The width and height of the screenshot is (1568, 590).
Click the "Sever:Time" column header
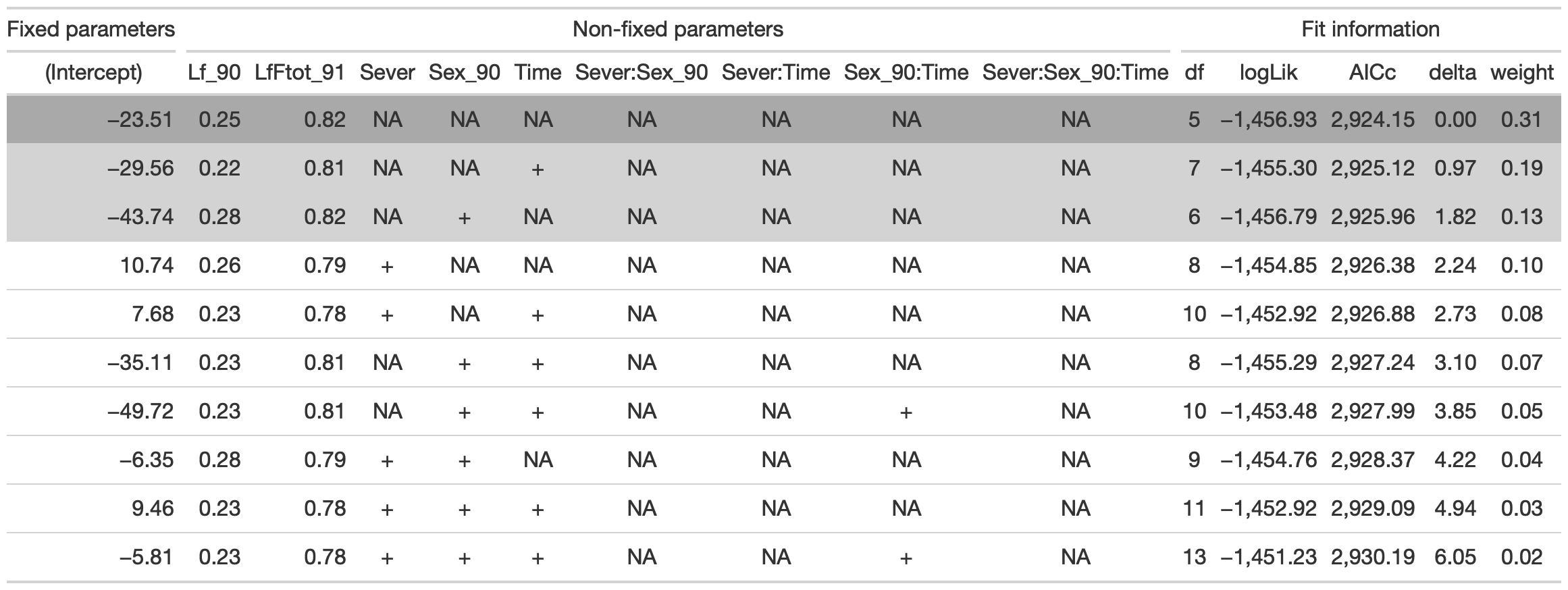pos(775,73)
